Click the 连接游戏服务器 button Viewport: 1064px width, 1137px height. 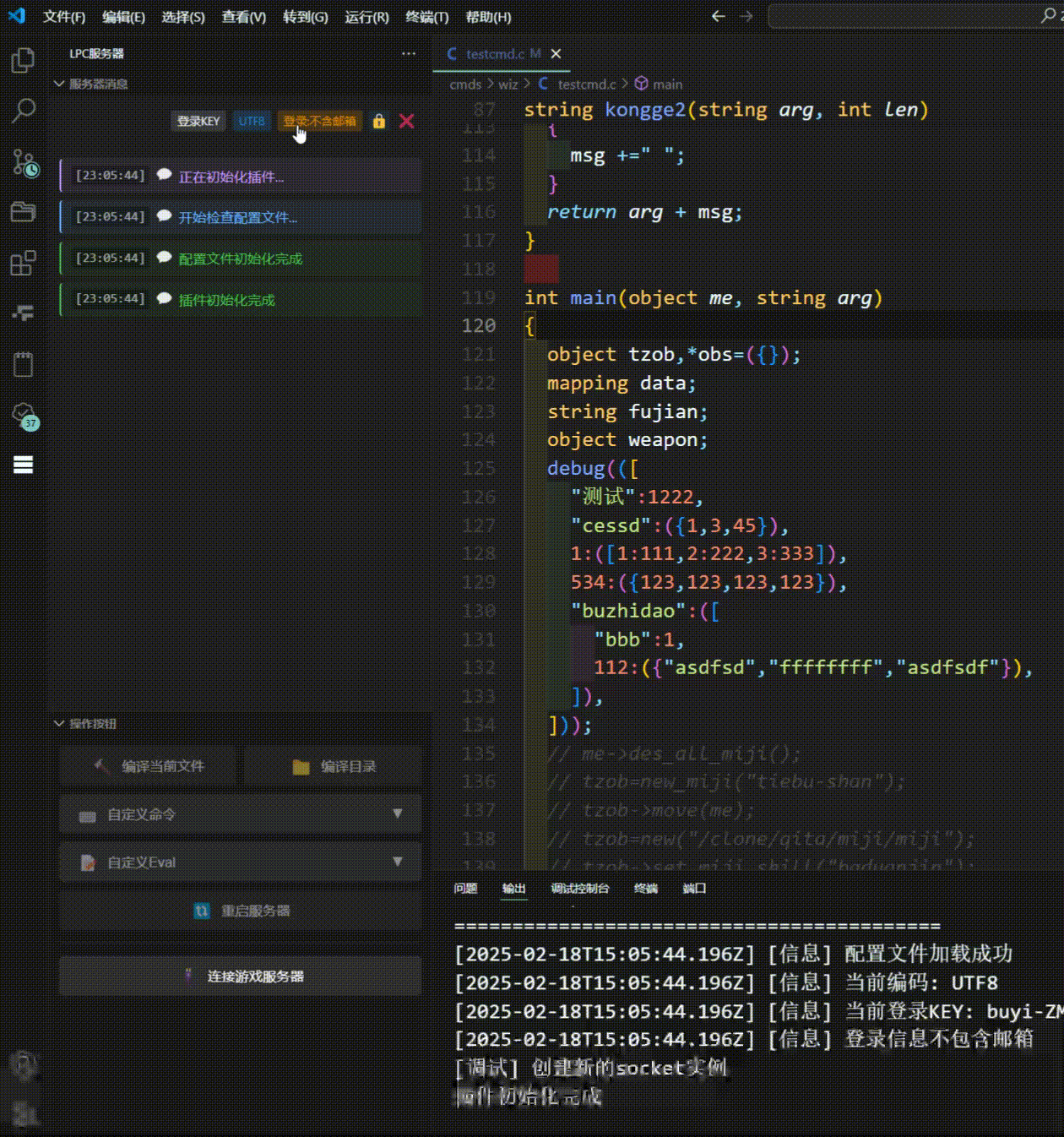point(241,976)
